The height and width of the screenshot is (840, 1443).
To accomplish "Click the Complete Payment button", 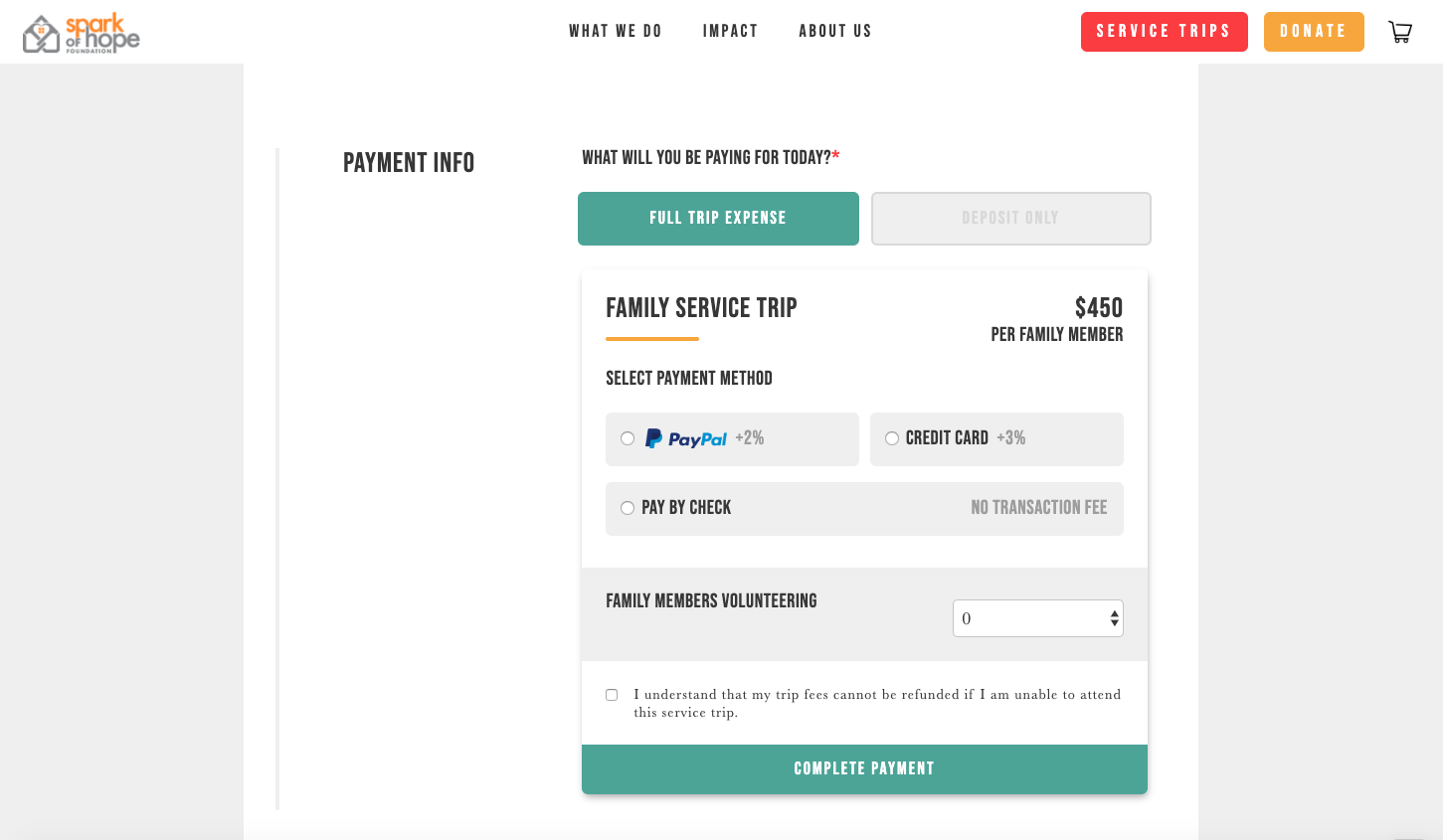I will [x=864, y=768].
